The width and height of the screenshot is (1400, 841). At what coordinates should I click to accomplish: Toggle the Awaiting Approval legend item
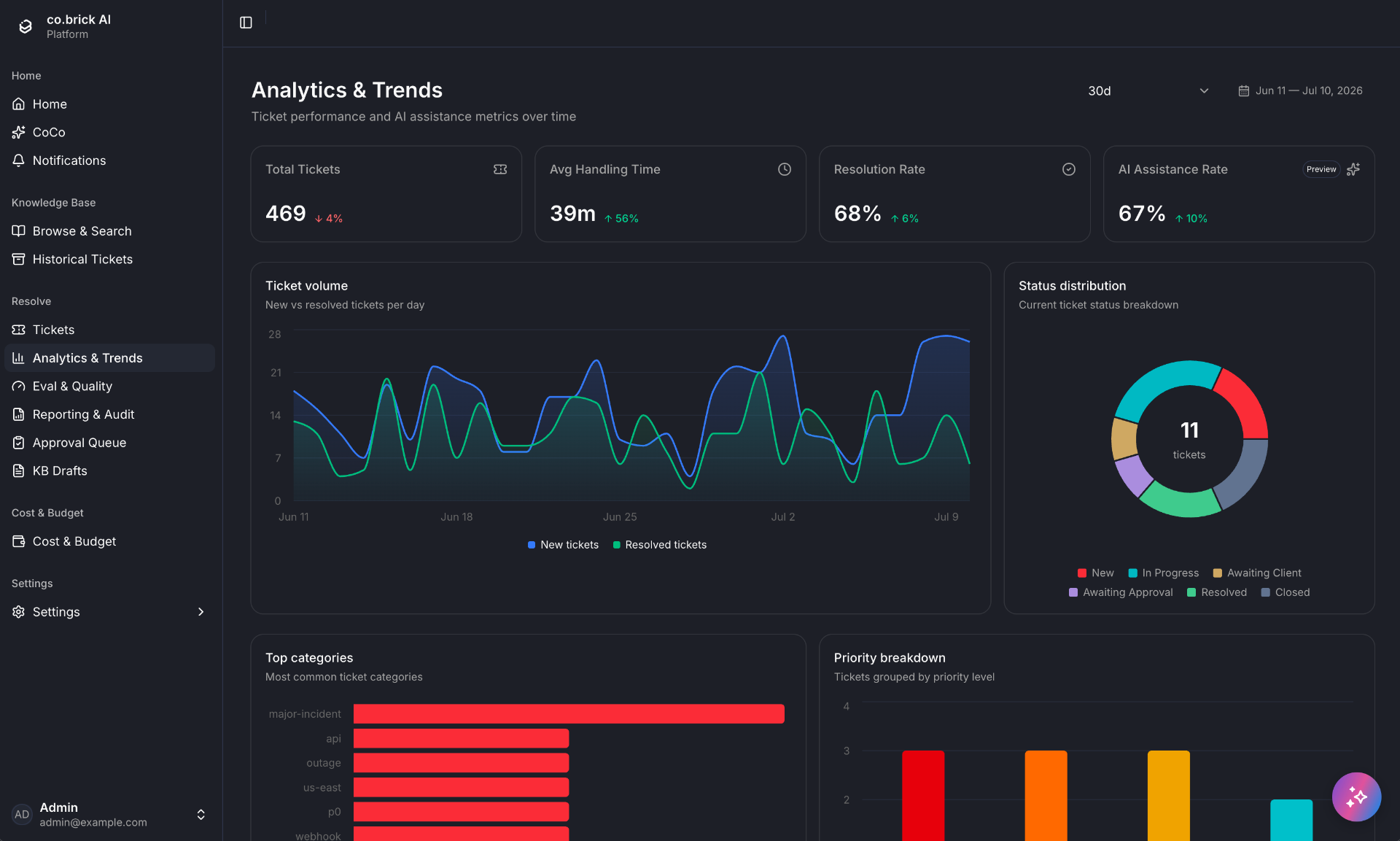[x=1121, y=592]
